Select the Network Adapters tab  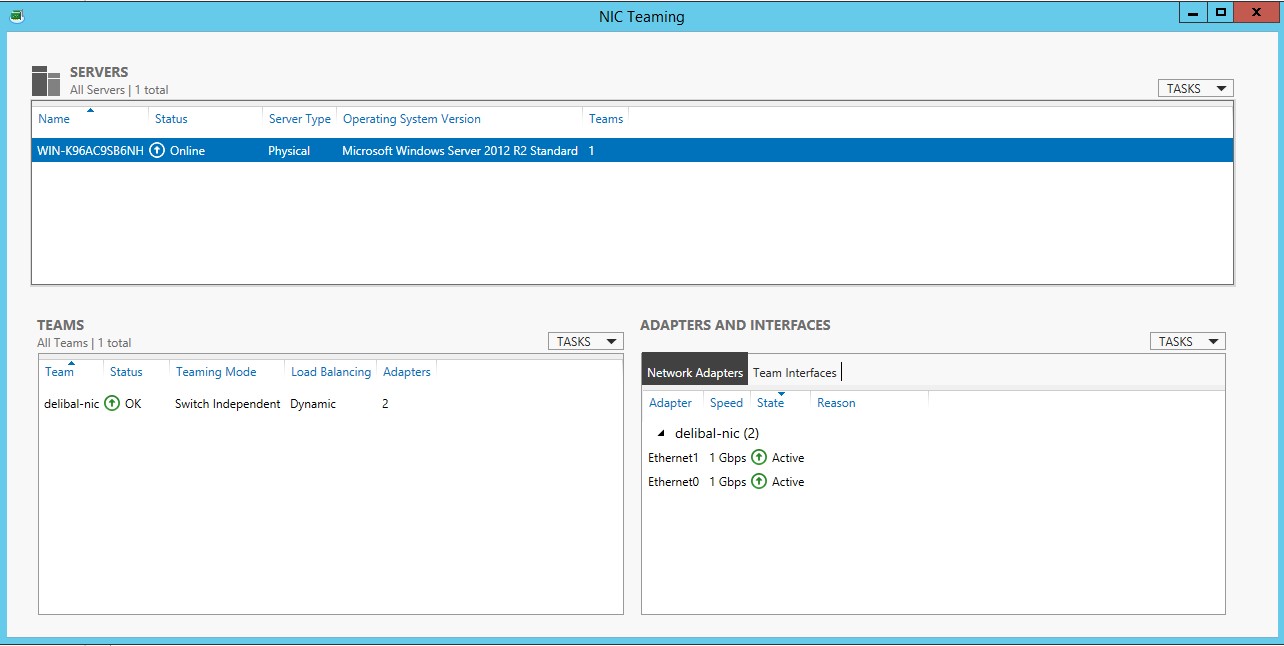pyautogui.click(x=695, y=373)
